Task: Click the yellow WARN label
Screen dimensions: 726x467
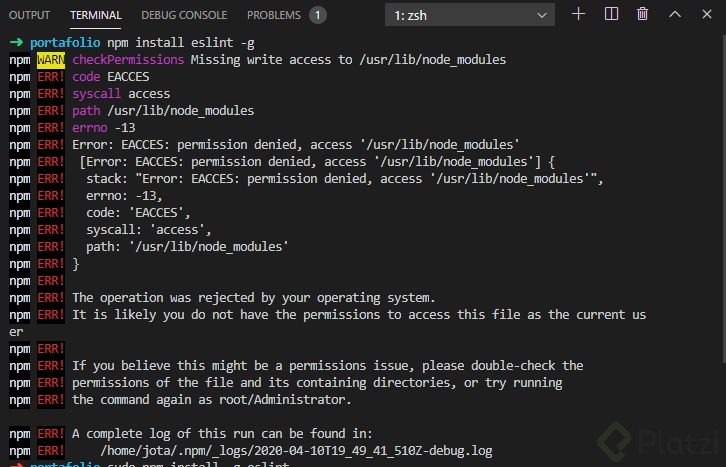Action: (51, 60)
